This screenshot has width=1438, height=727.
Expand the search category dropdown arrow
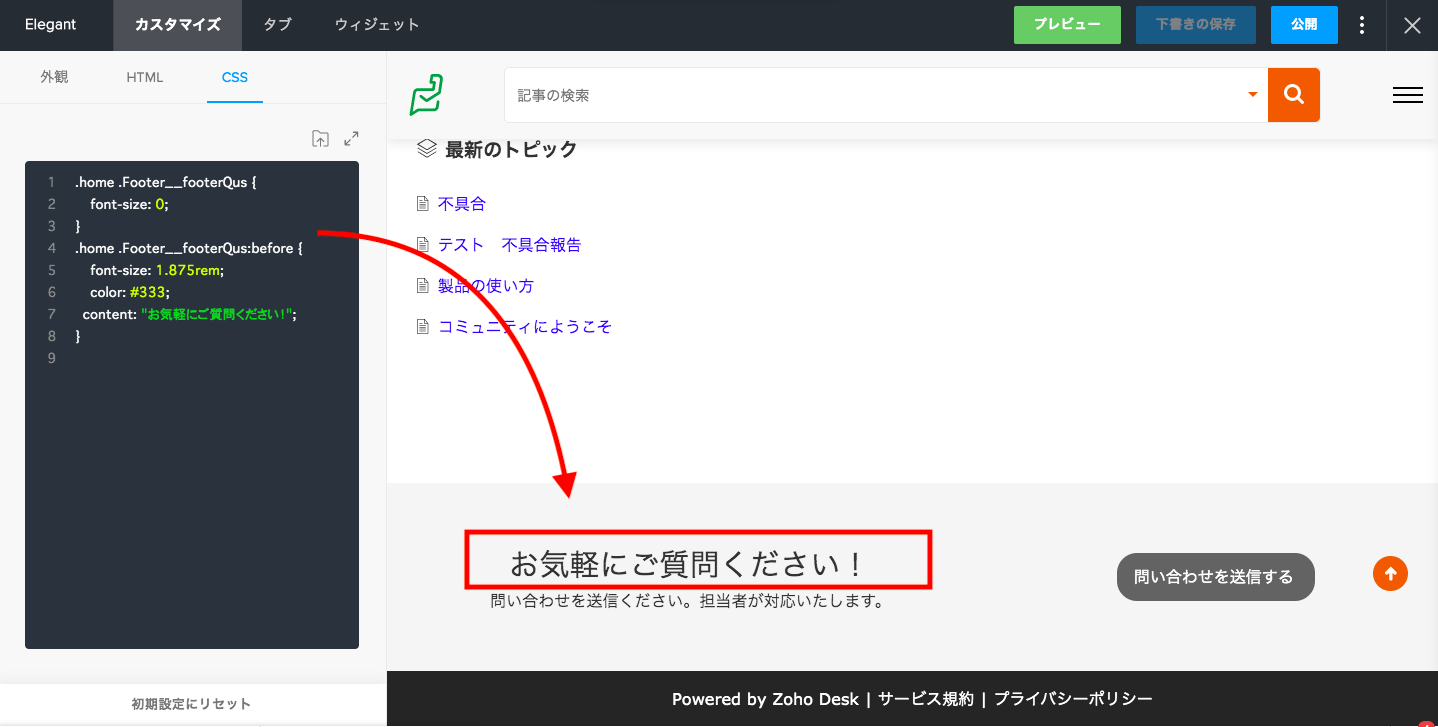1252,95
